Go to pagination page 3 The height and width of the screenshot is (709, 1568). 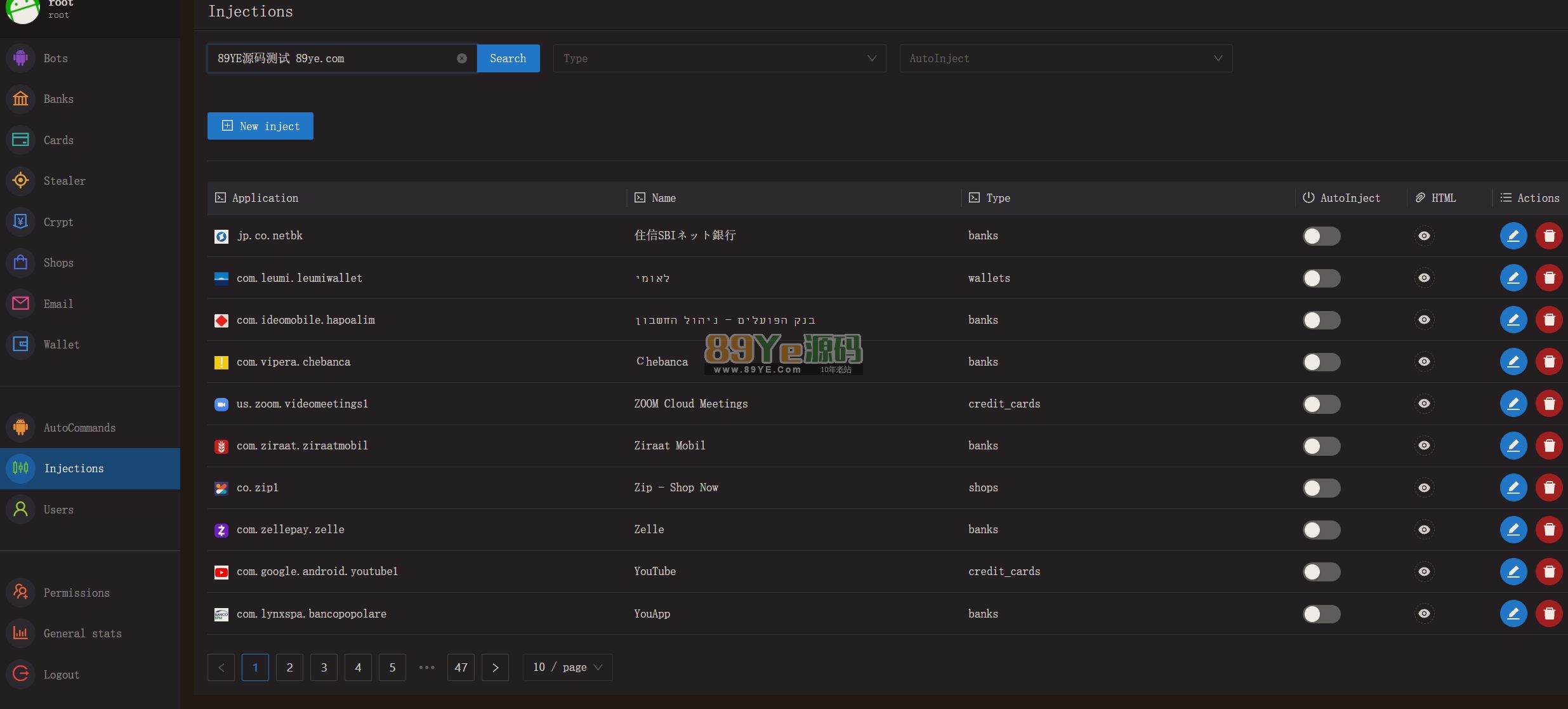click(x=324, y=667)
